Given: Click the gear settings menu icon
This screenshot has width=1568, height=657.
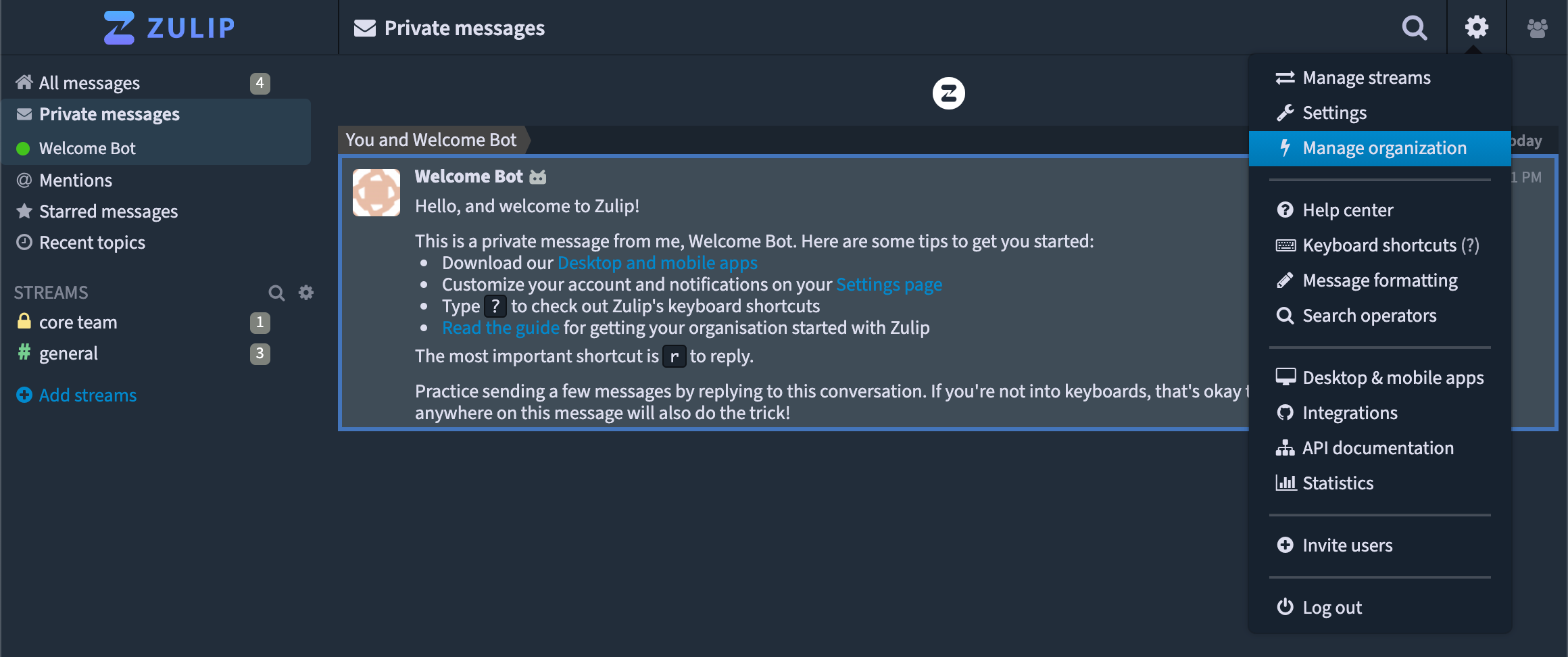Looking at the screenshot, I should tap(1476, 27).
